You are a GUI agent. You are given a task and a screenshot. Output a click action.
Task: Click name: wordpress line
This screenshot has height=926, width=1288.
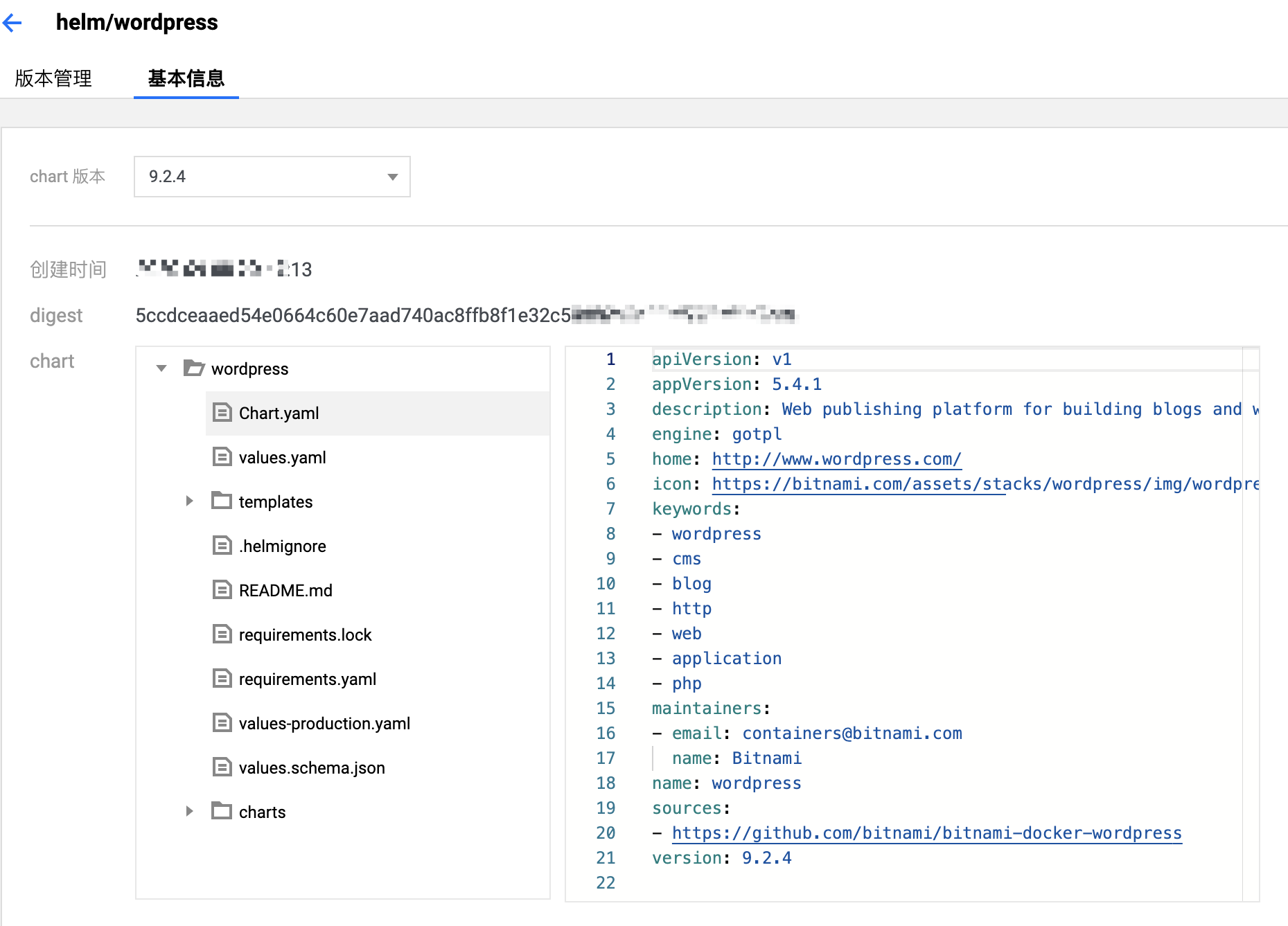(x=726, y=783)
